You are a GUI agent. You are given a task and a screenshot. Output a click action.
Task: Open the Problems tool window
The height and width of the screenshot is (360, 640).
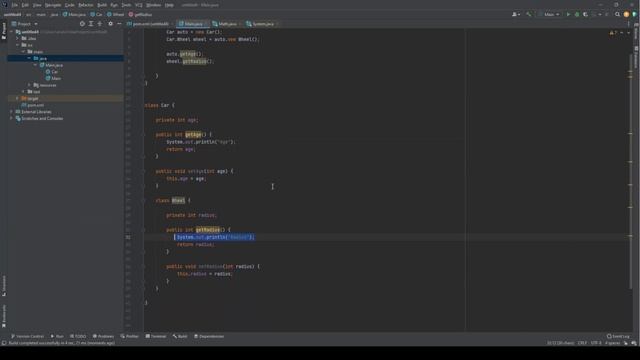click(x=103, y=336)
